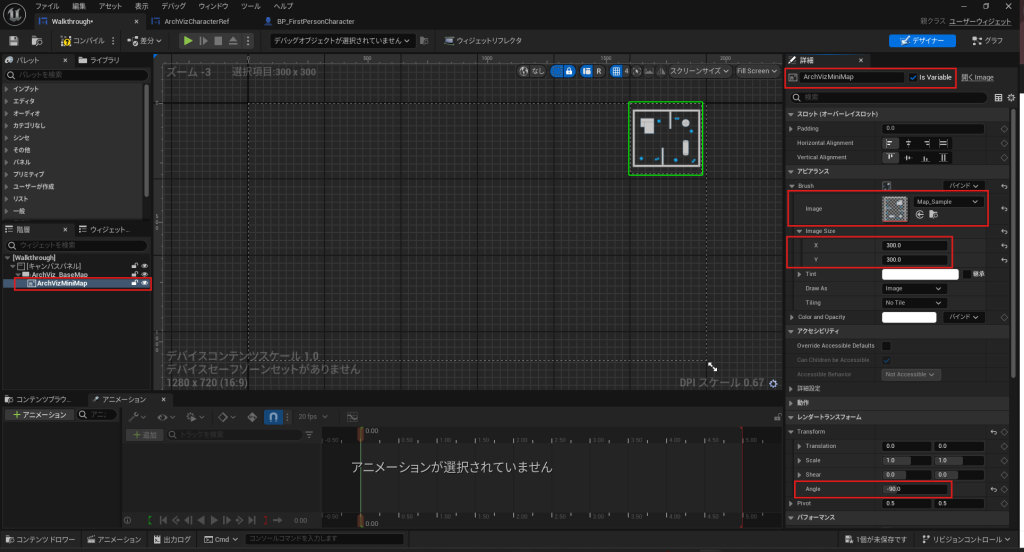
Task: Switch to the BP_FirstPersonCharacter tab
Action: pos(315,21)
